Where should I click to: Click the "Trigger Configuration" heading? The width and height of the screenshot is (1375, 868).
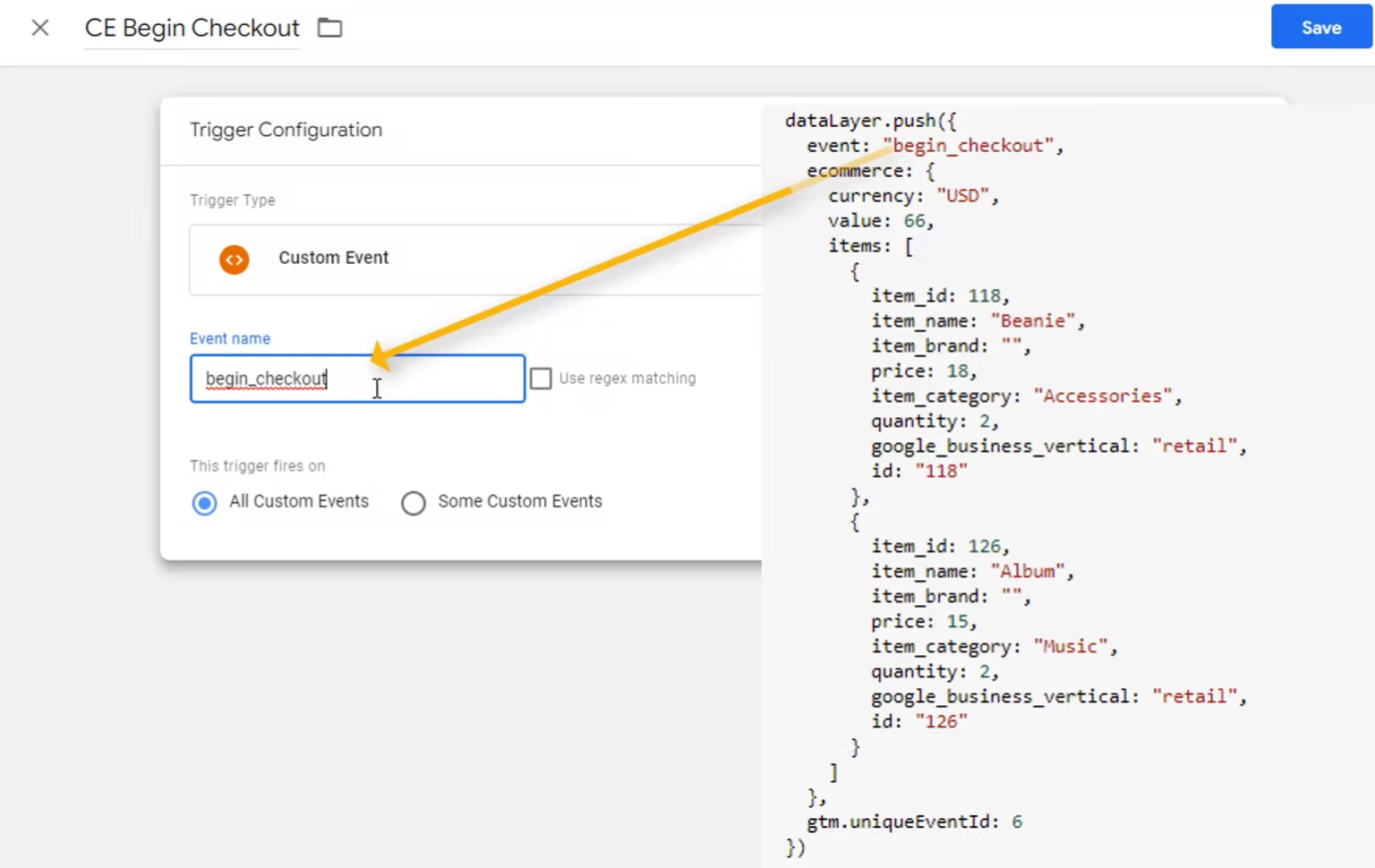tap(286, 130)
